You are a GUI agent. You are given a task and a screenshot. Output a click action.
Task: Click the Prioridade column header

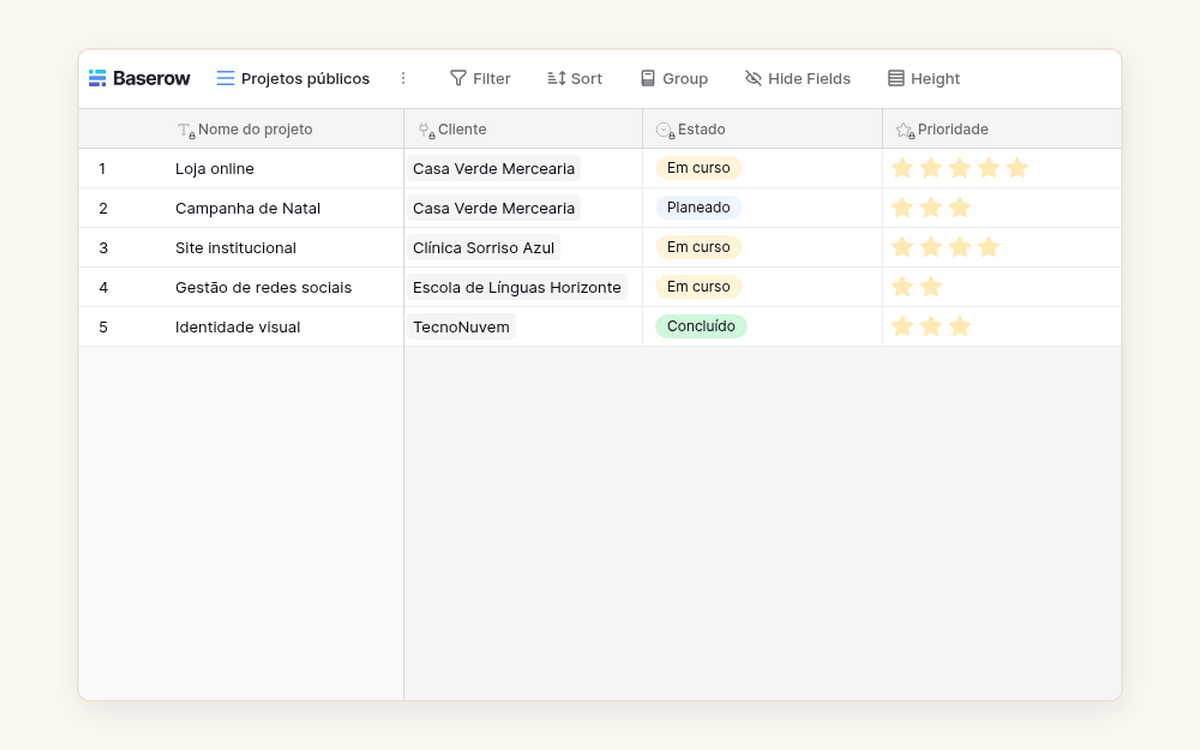coord(1001,129)
